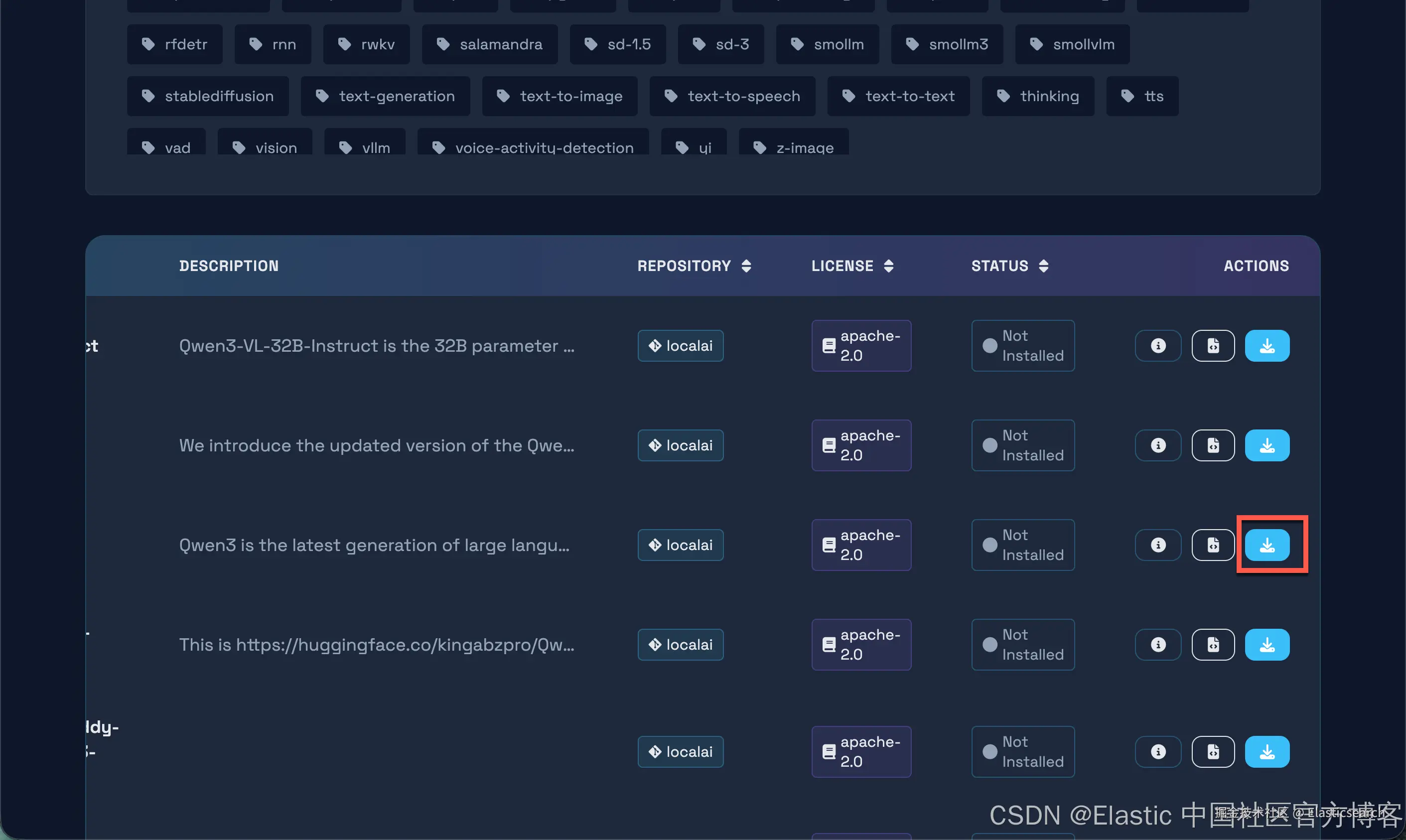This screenshot has height=840, width=1406.
Task: Show info for updated Qwen version row
Action: click(x=1158, y=445)
